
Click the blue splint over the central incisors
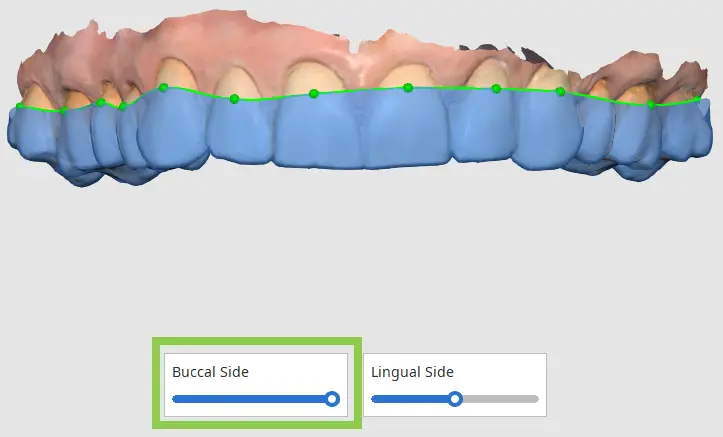362,131
